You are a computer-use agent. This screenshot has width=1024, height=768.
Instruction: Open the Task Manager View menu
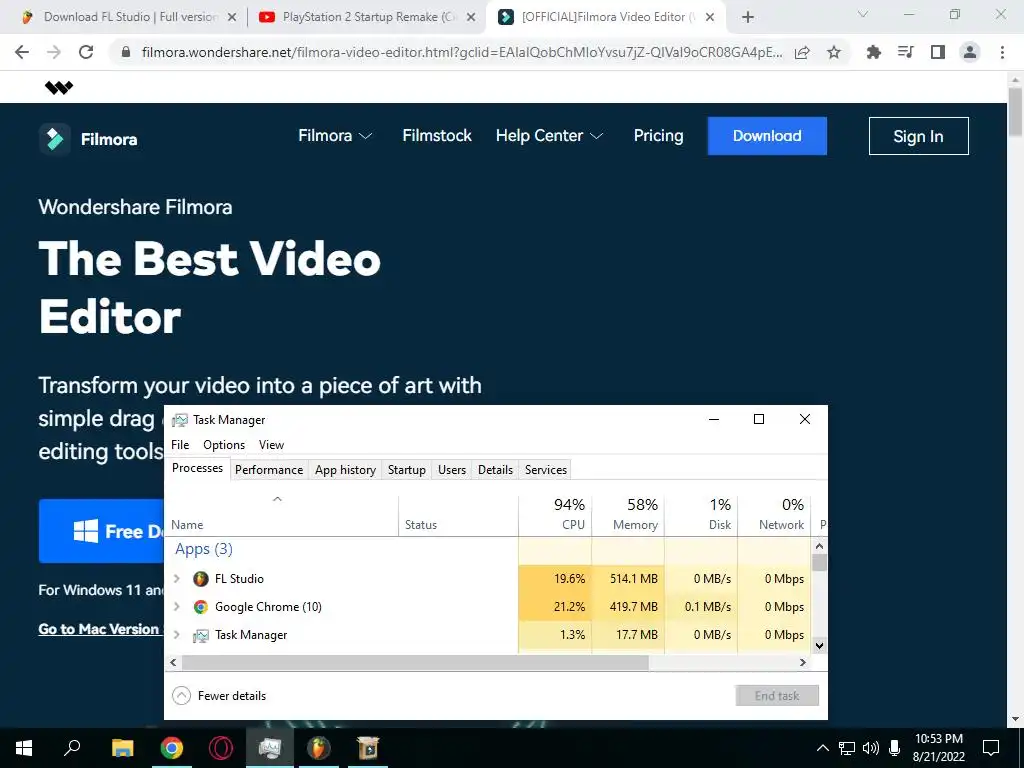pos(271,445)
